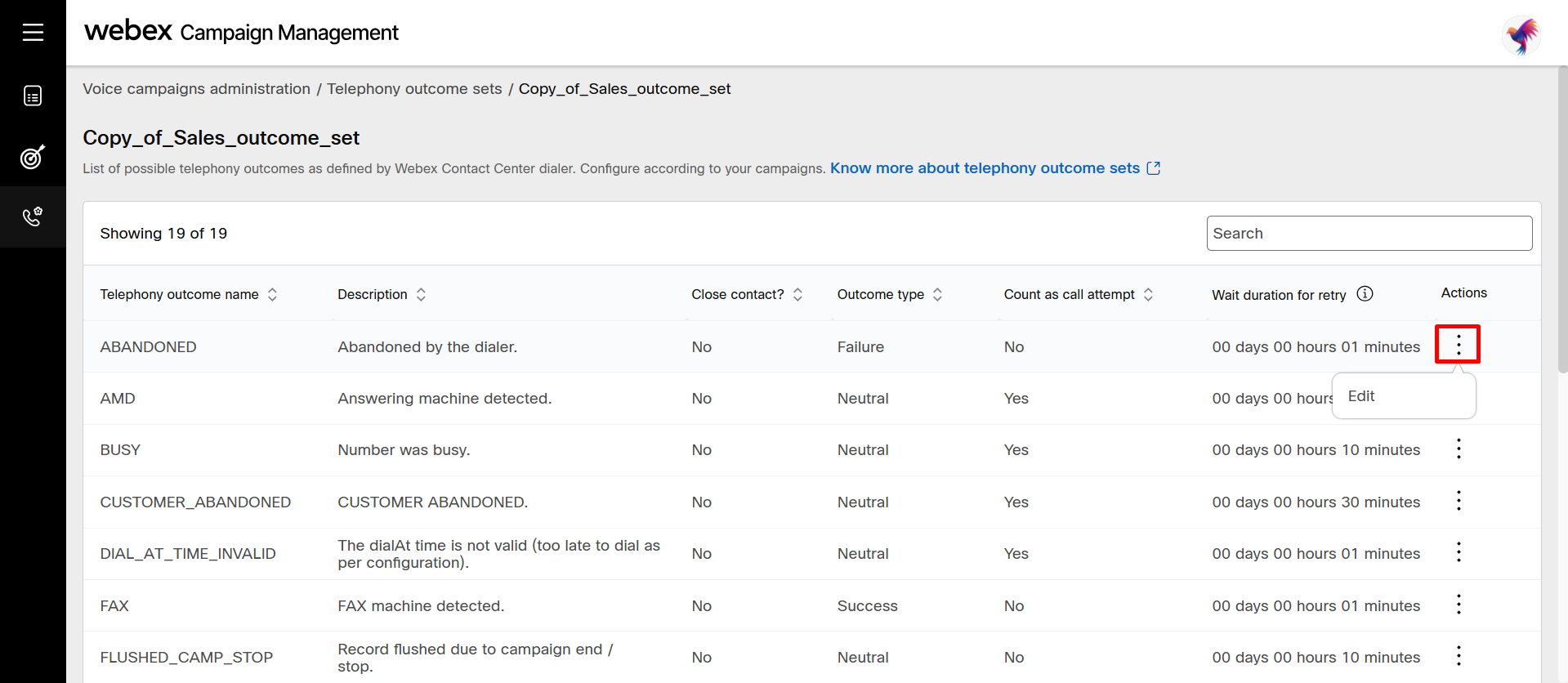This screenshot has width=1568, height=683.
Task: Click the Search input field
Action: [x=1369, y=234]
